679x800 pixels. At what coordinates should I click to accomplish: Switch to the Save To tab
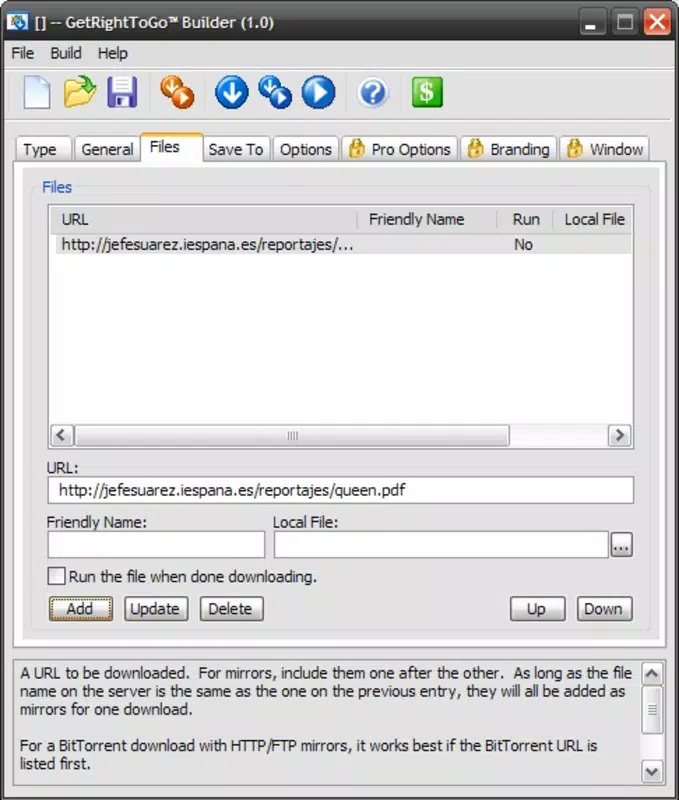tap(236, 149)
